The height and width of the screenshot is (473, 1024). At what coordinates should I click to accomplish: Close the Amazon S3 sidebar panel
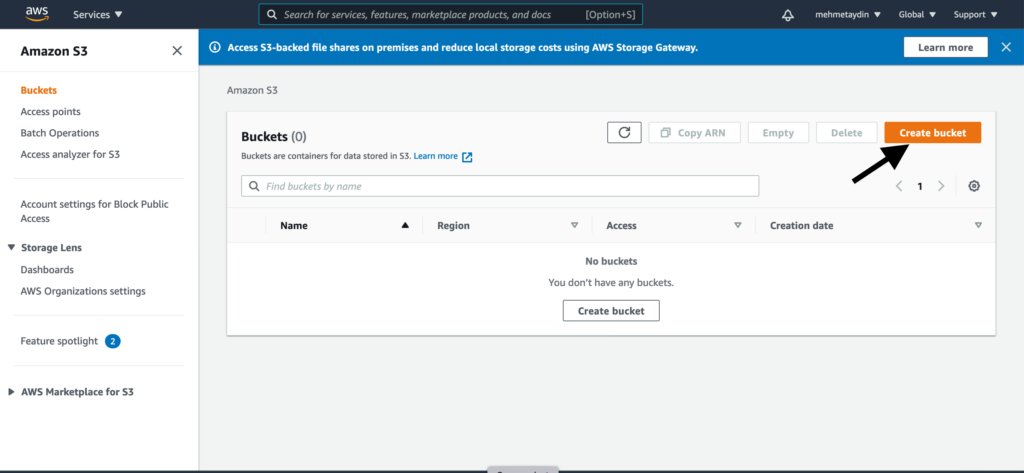coord(177,51)
